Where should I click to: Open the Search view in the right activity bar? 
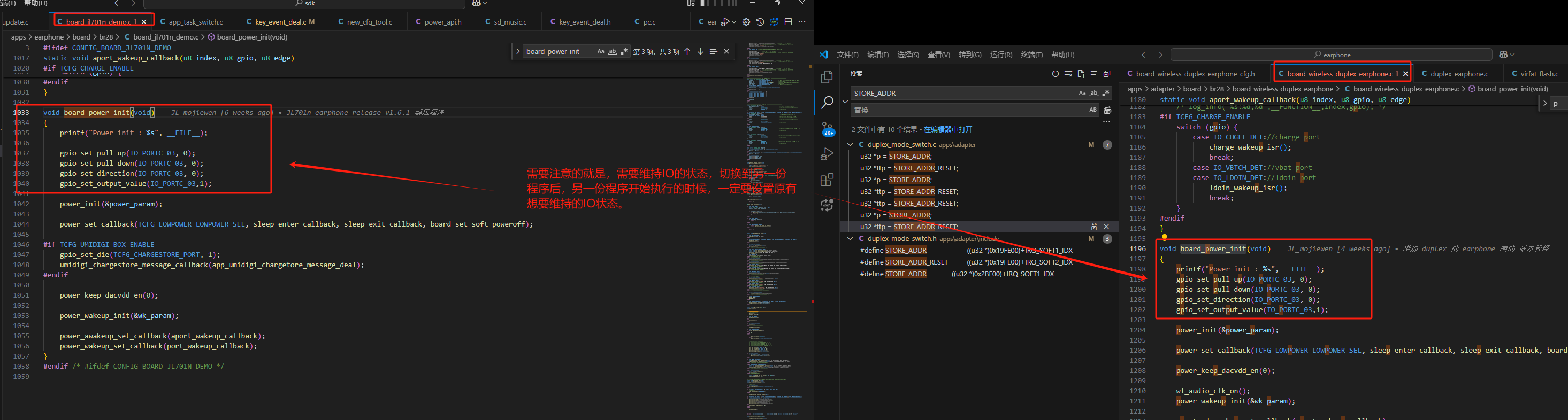click(827, 103)
